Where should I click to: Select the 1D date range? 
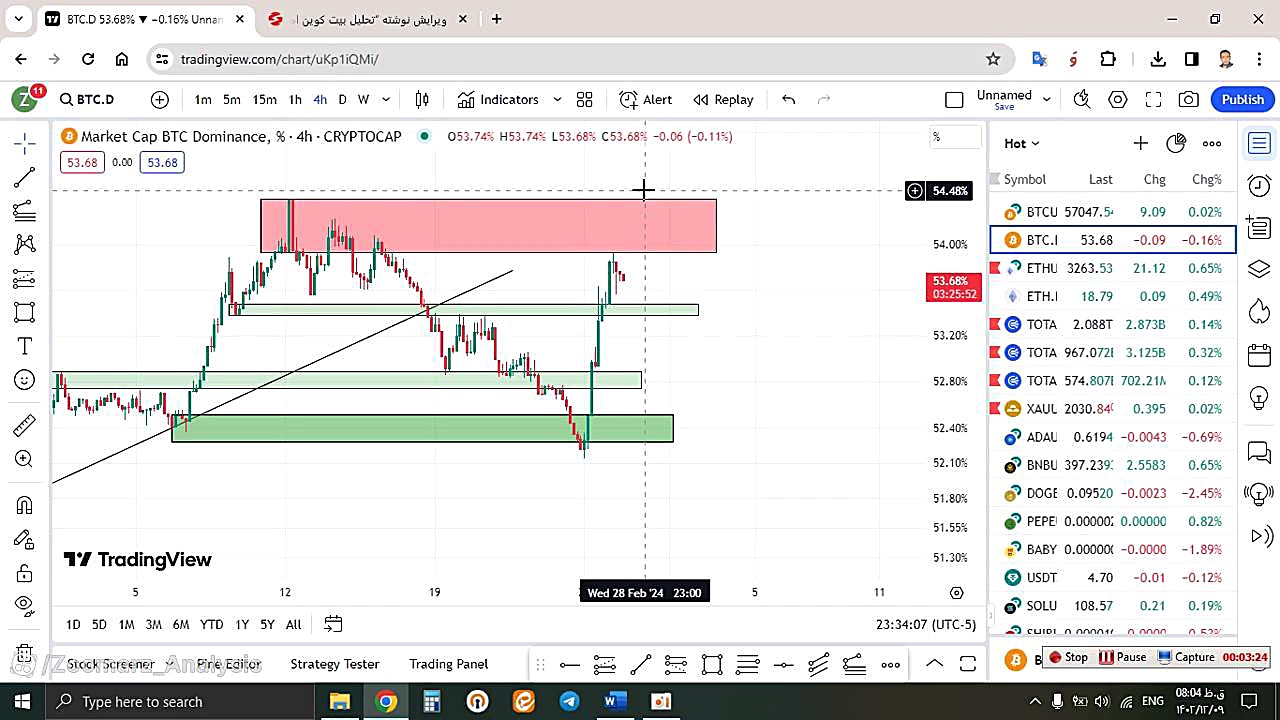[x=73, y=624]
